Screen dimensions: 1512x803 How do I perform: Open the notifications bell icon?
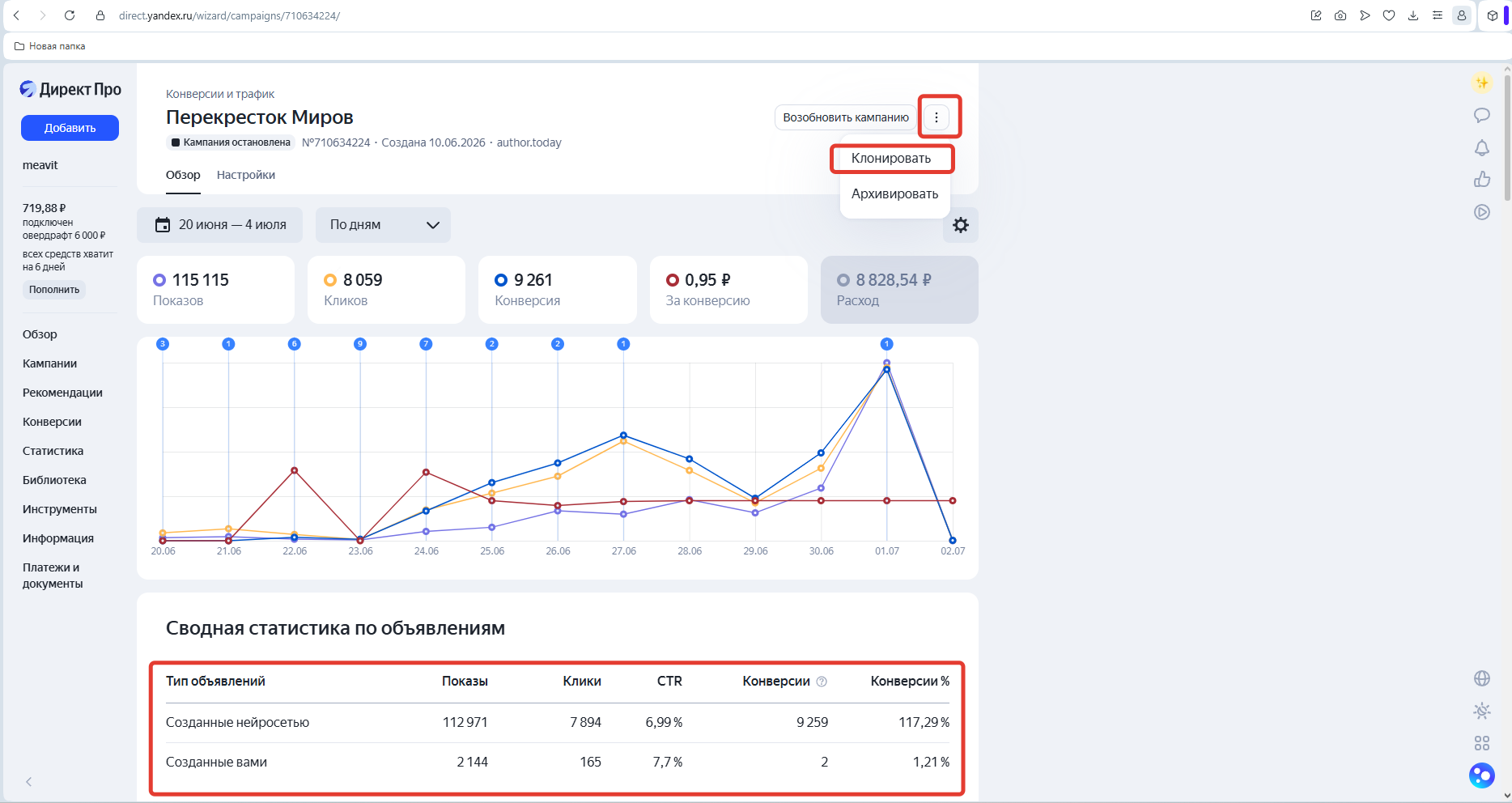[1481, 147]
